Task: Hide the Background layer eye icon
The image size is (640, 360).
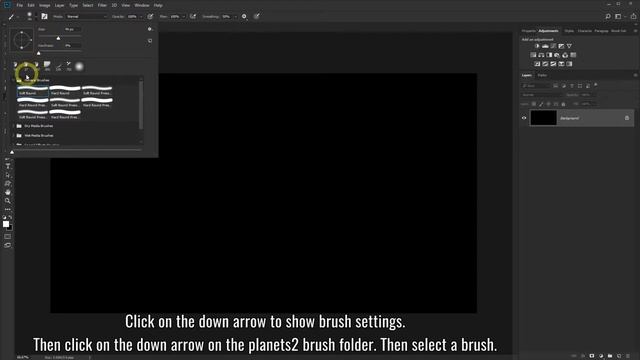Action: [x=524, y=118]
